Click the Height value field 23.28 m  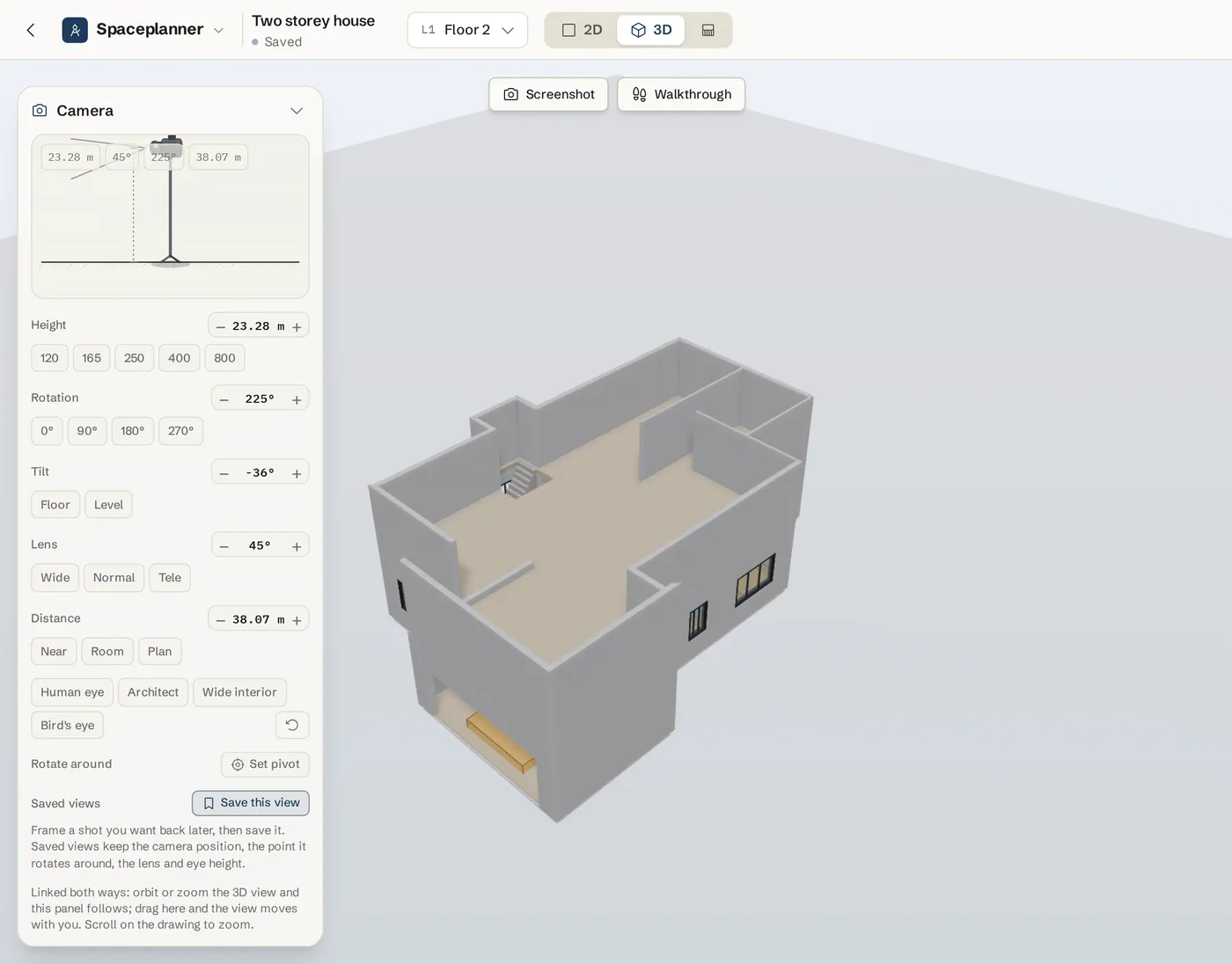[x=258, y=326]
